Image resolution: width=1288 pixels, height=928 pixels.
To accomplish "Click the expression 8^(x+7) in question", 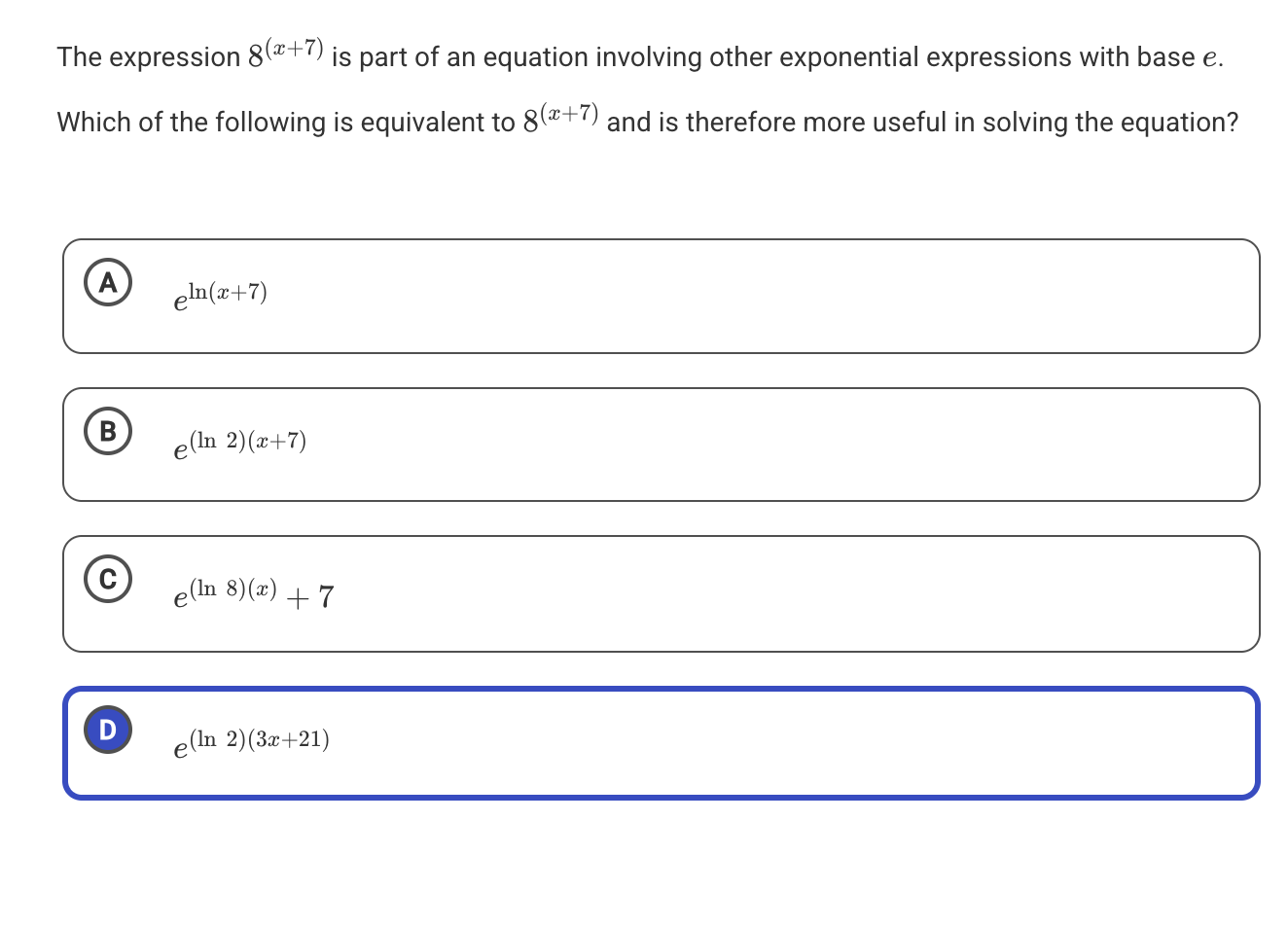I will click(285, 54).
